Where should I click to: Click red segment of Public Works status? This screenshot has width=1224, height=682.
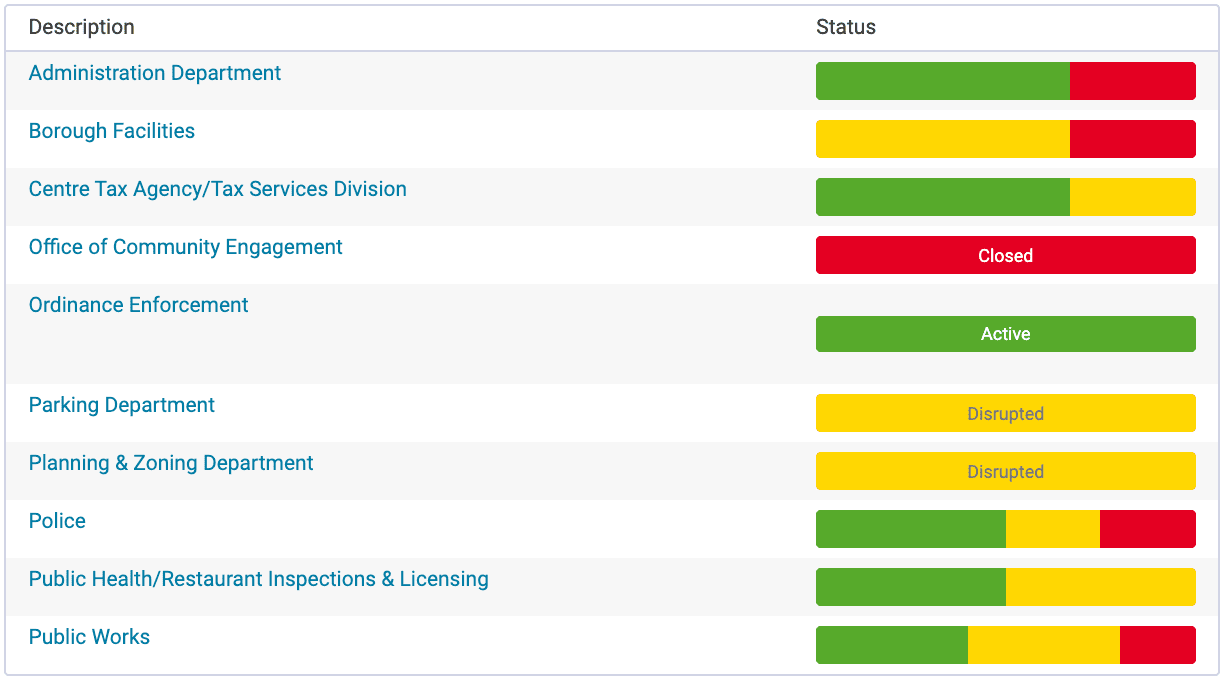pos(1158,645)
